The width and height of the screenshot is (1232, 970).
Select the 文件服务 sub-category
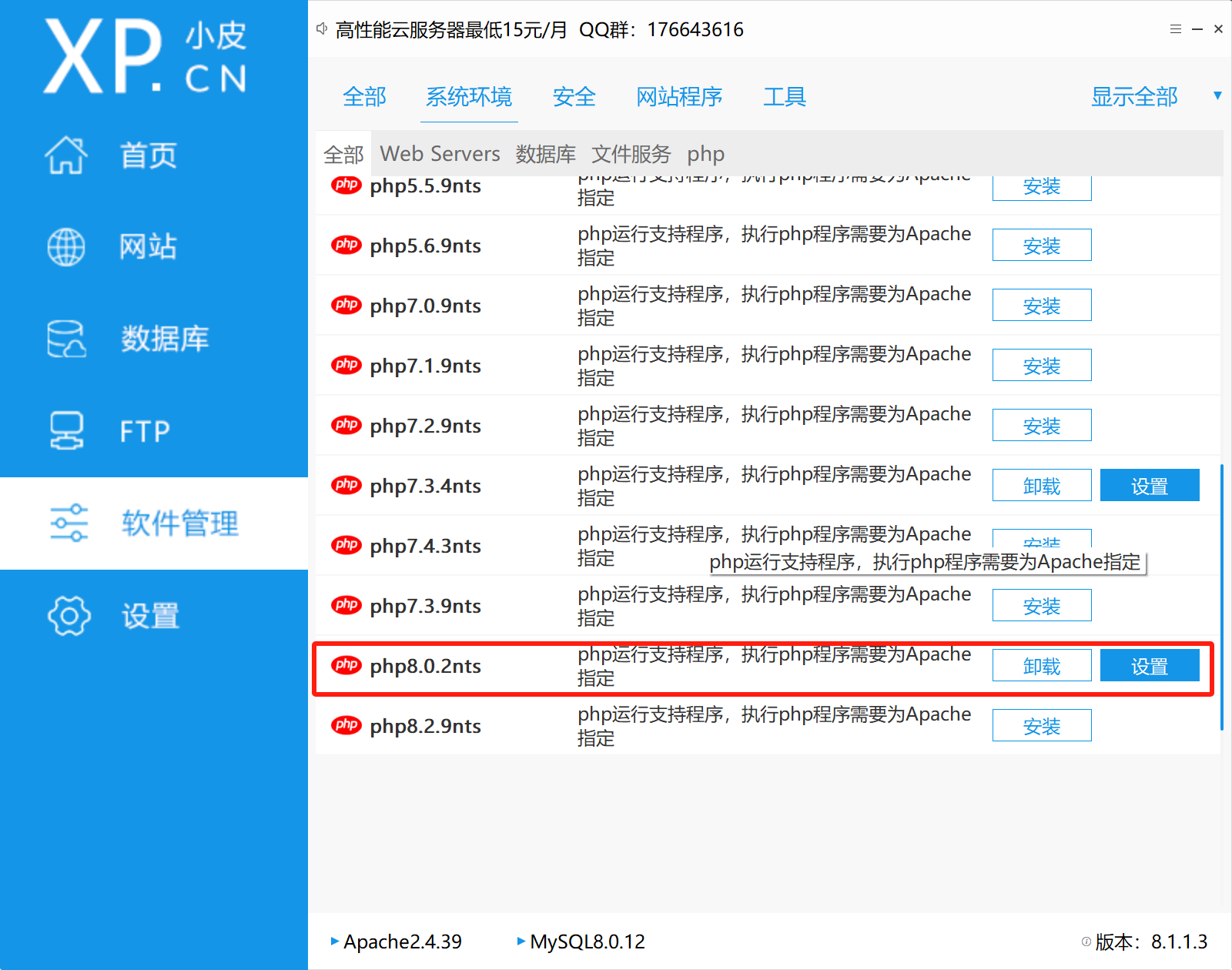(631, 154)
